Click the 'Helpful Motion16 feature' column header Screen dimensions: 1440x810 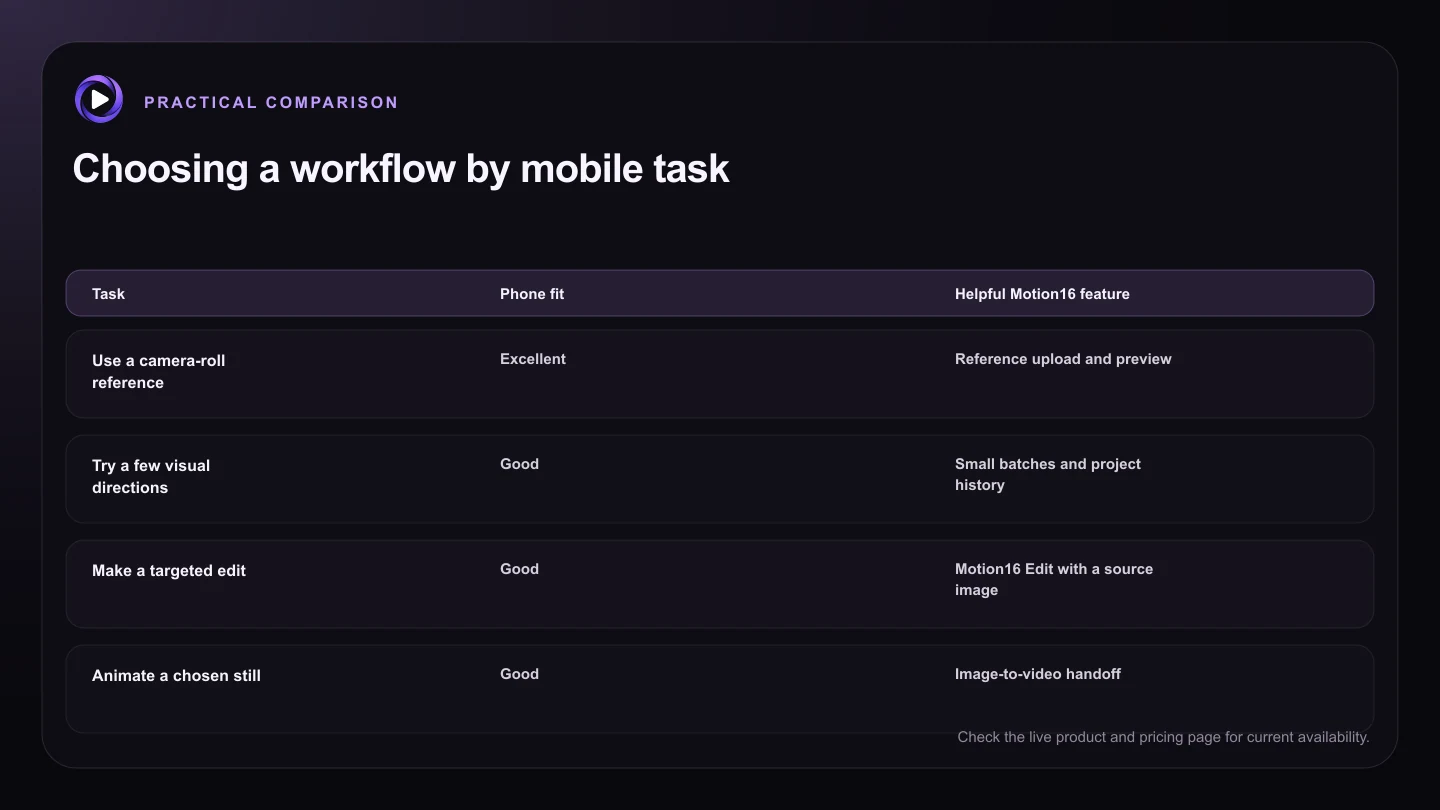point(1042,294)
